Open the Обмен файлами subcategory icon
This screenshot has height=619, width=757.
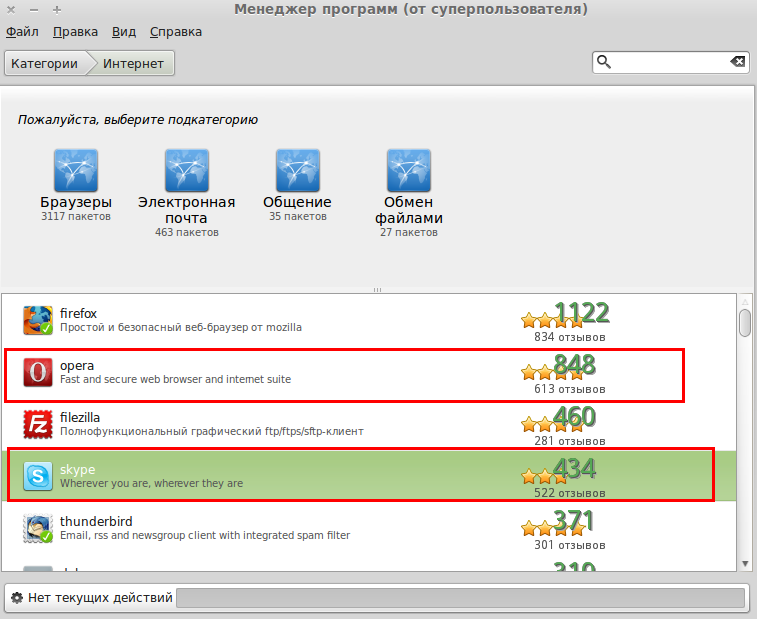(409, 170)
